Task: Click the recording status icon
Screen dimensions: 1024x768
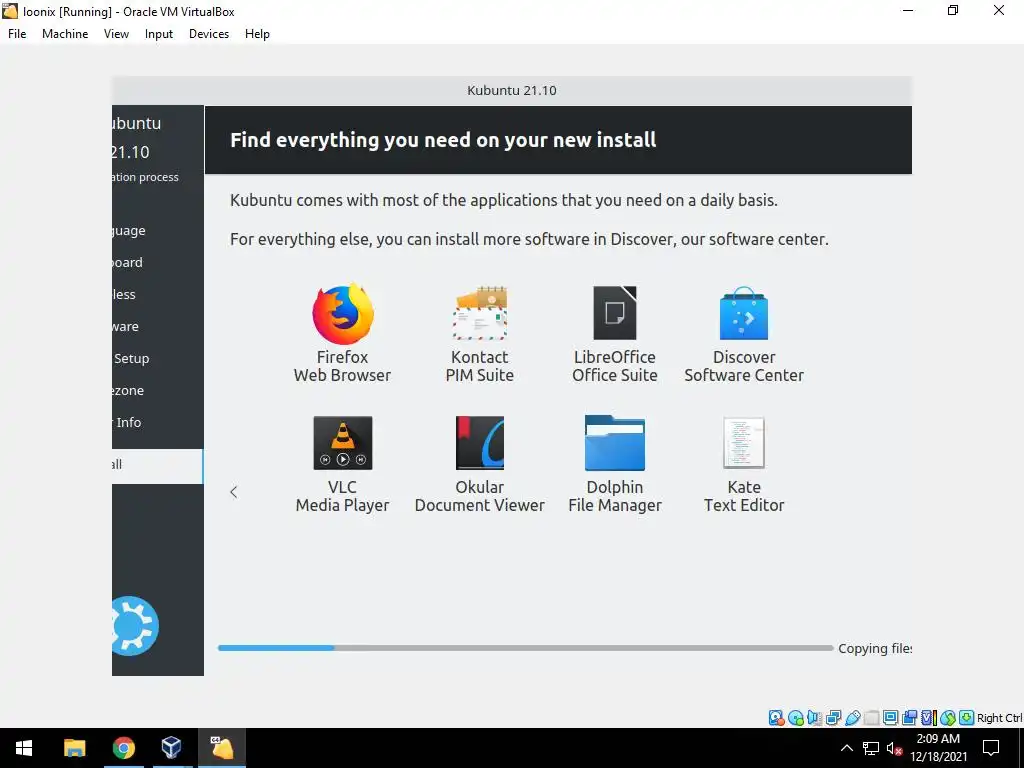Action: [x=909, y=718]
